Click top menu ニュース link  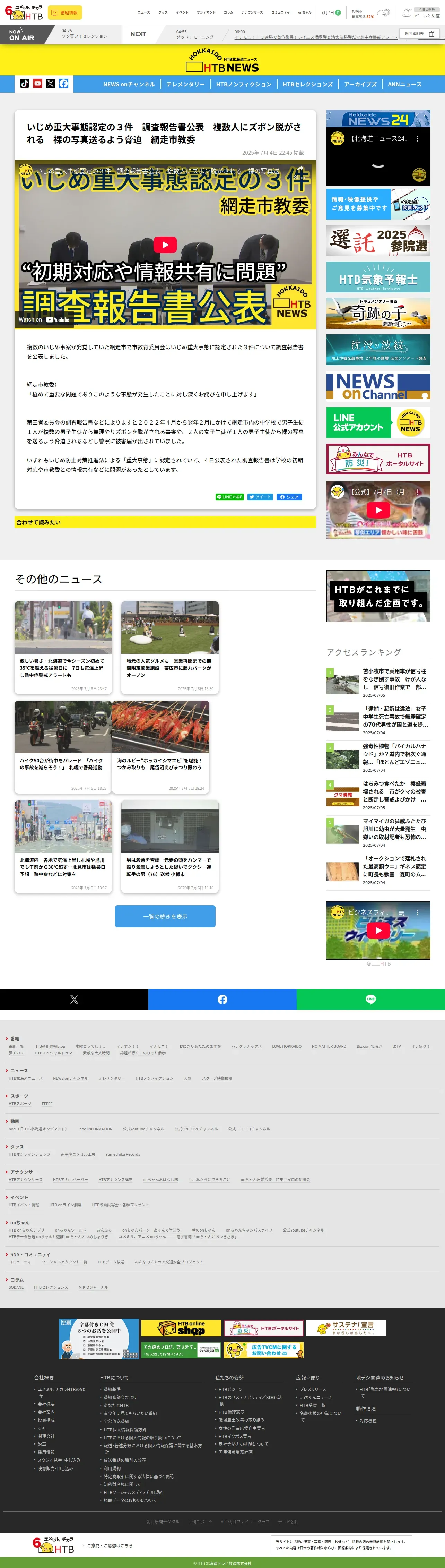(x=143, y=12)
